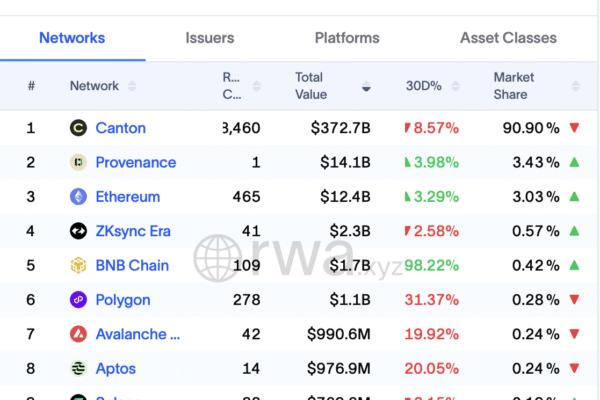
Task: Click the Ethereum diamond logo icon
Action: (x=78, y=197)
